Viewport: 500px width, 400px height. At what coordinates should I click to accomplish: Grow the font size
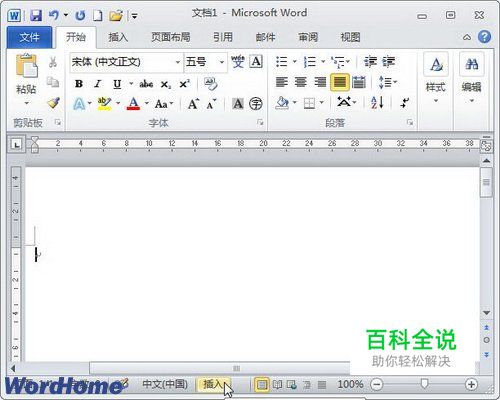193,104
